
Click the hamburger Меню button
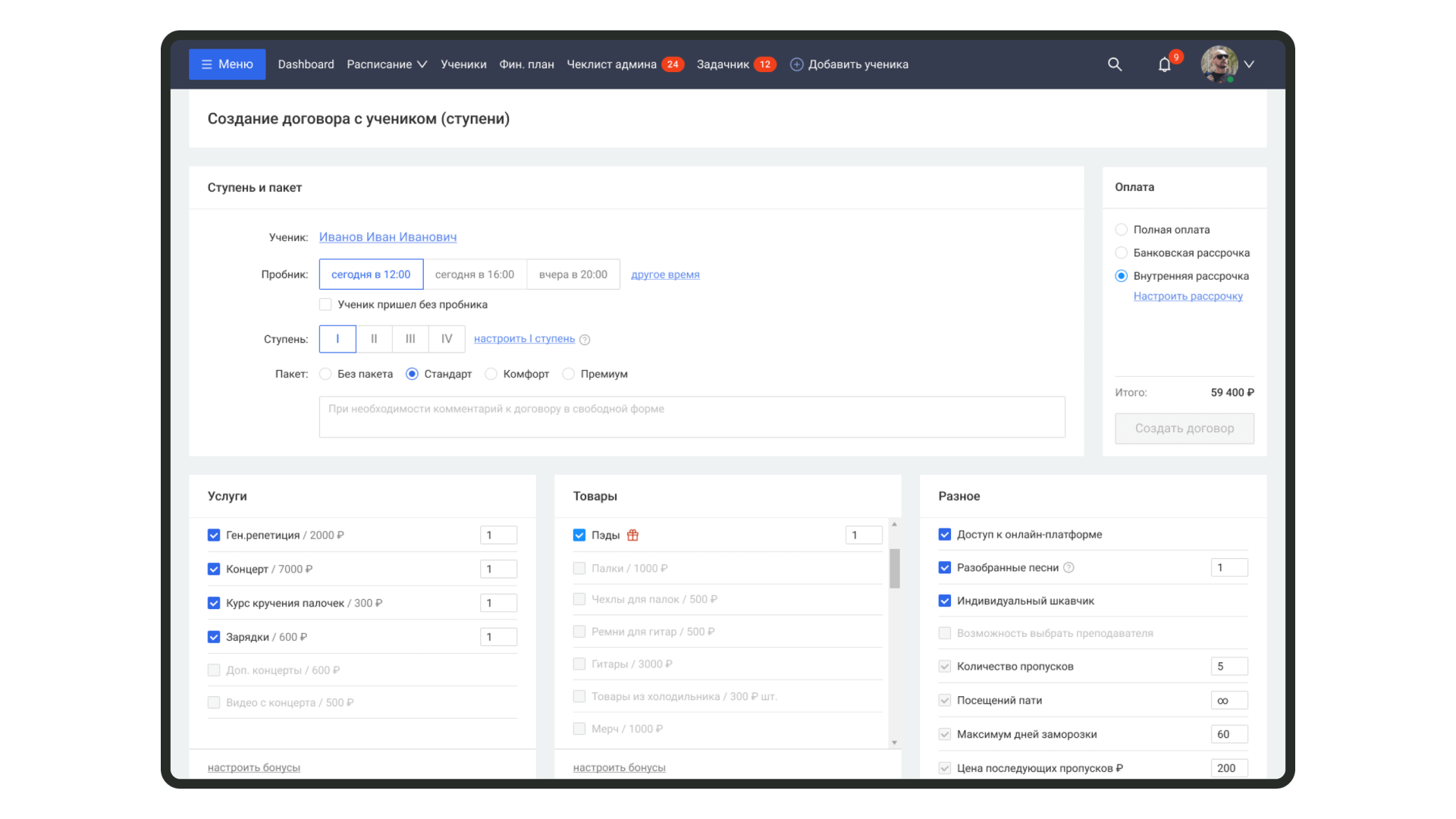tap(227, 64)
